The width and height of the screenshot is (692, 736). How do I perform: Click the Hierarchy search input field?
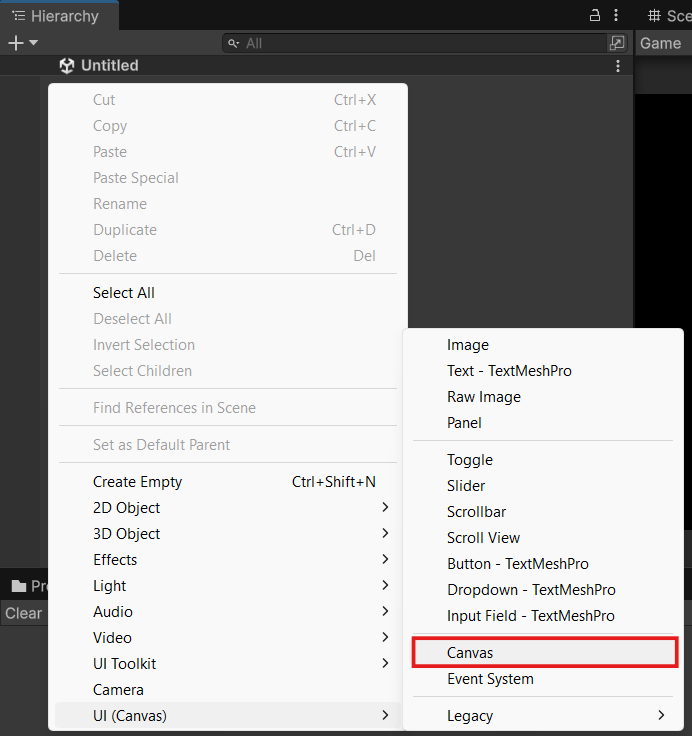(x=420, y=43)
